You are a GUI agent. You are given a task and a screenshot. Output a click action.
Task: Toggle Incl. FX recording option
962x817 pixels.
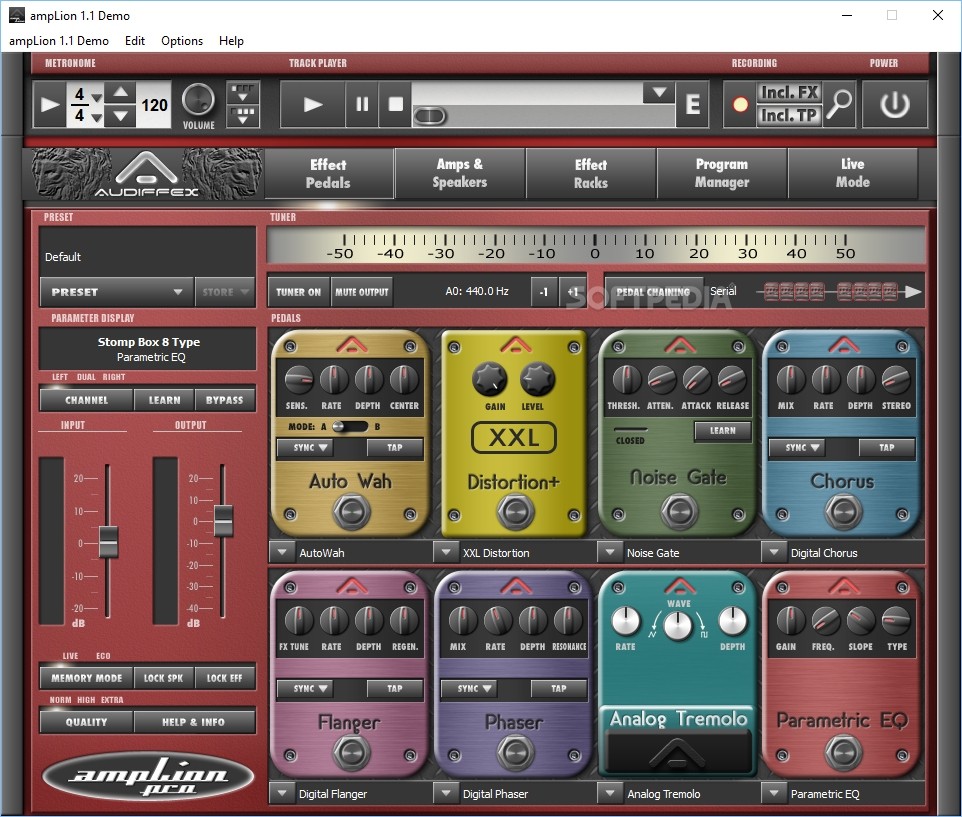point(788,93)
